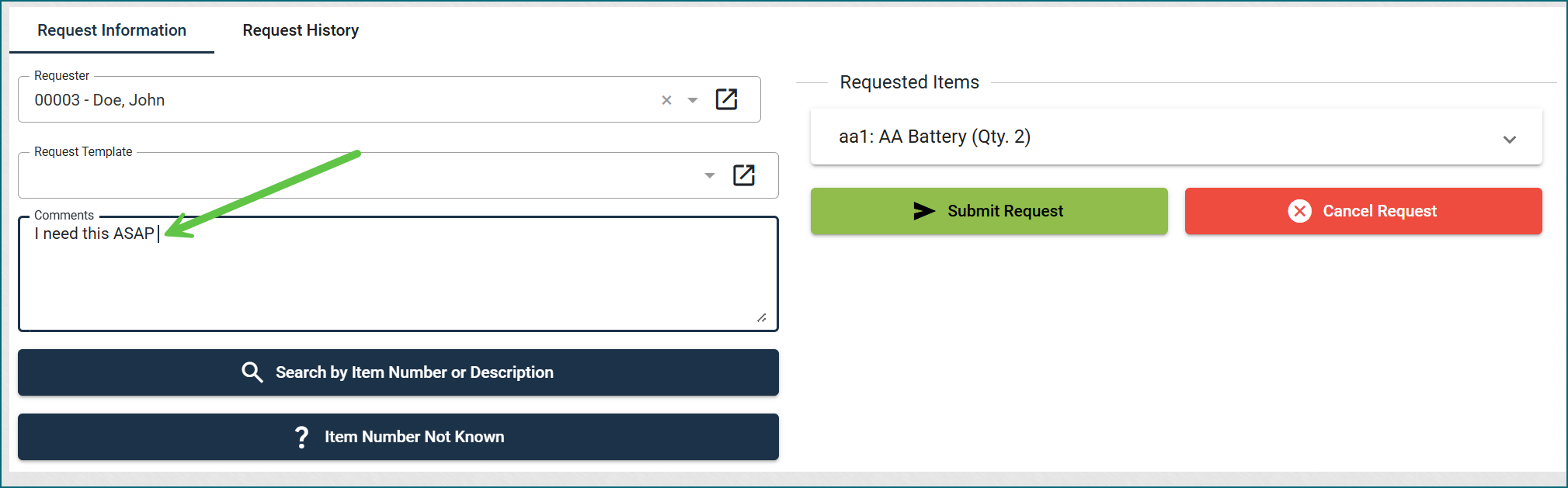The width and height of the screenshot is (1568, 488).
Task: Click the cancel X circle icon
Action: point(1300,211)
